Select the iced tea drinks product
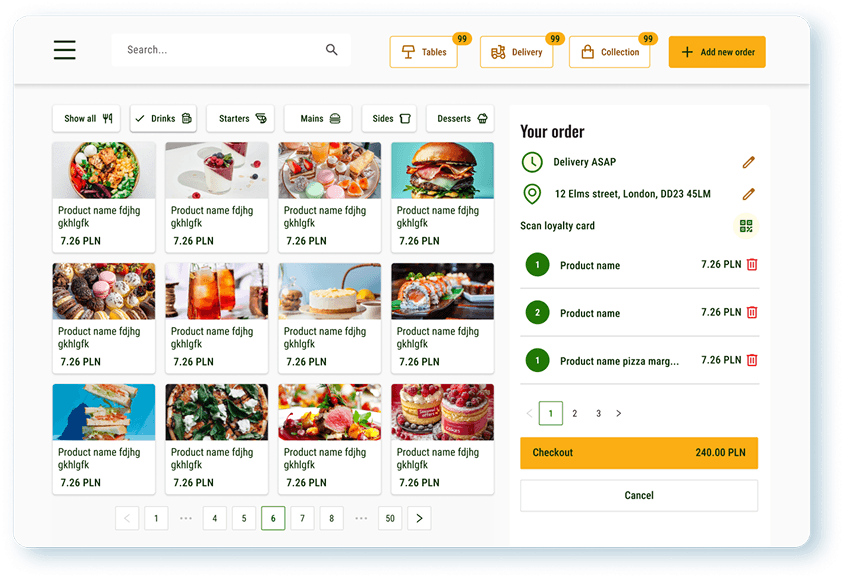 (x=217, y=318)
